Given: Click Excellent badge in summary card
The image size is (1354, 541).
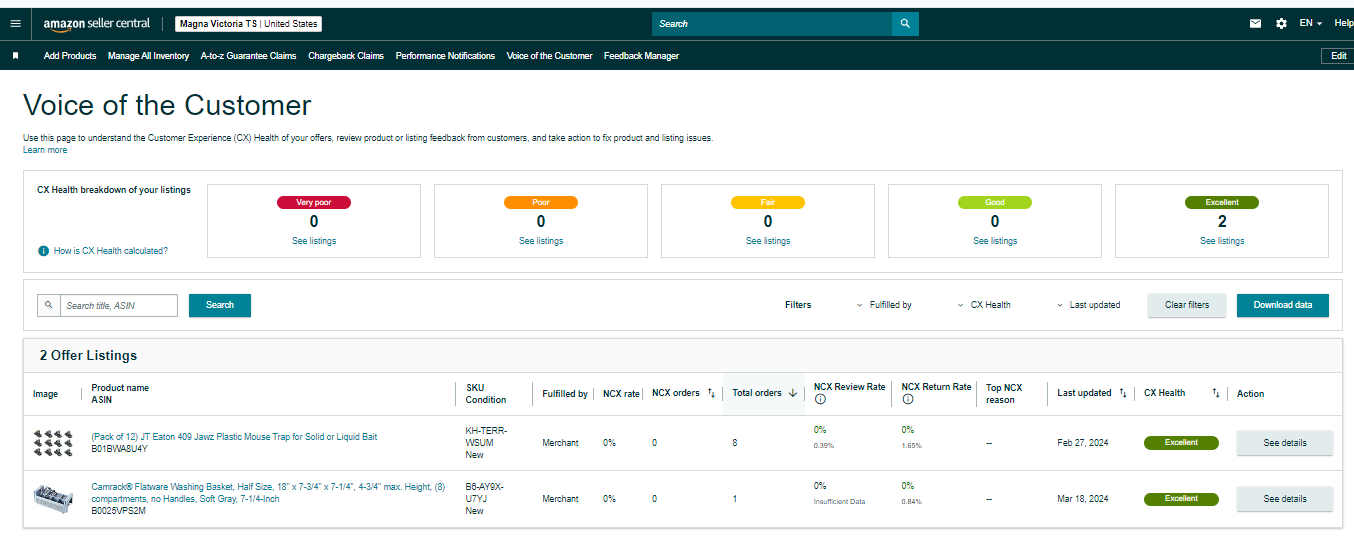Looking at the screenshot, I should tap(1222, 202).
